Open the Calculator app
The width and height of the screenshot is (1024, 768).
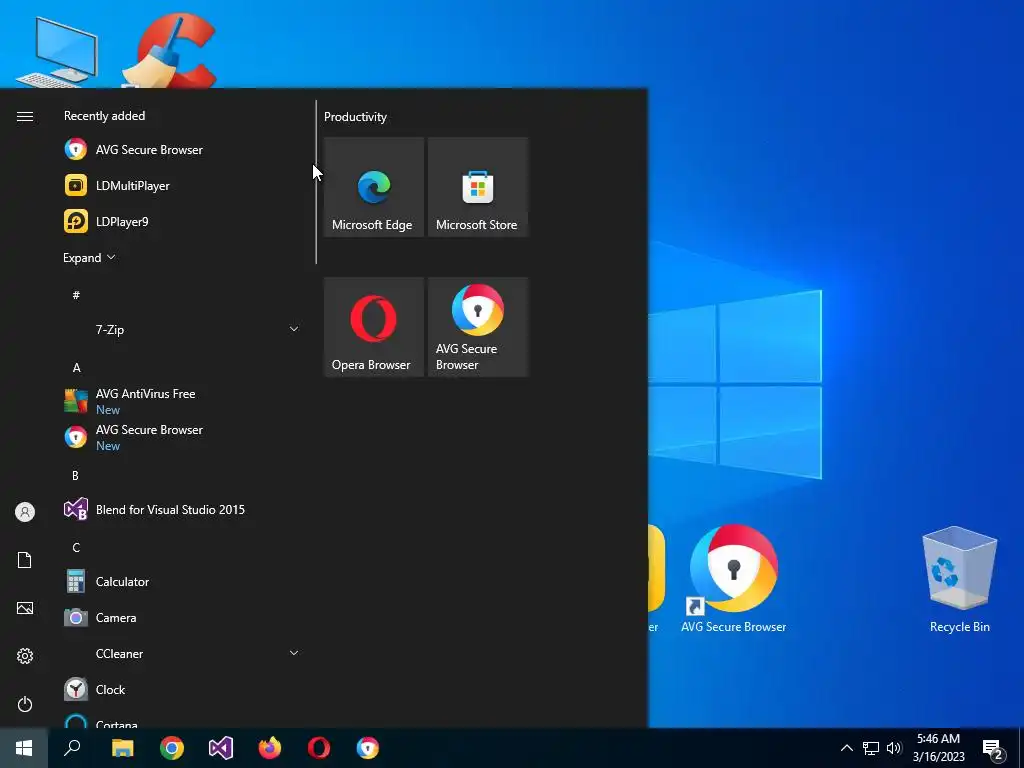183,581
